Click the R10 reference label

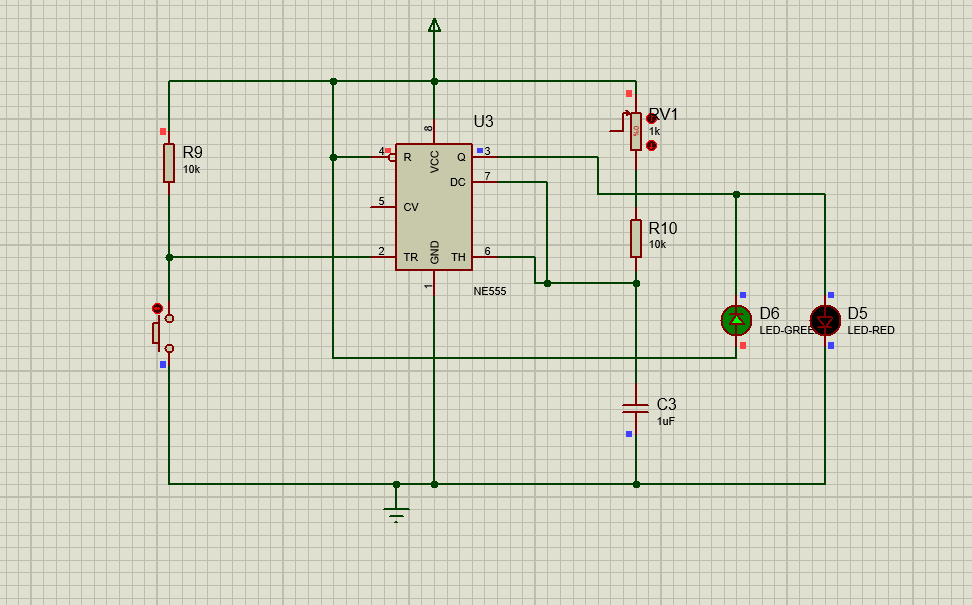click(663, 228)
